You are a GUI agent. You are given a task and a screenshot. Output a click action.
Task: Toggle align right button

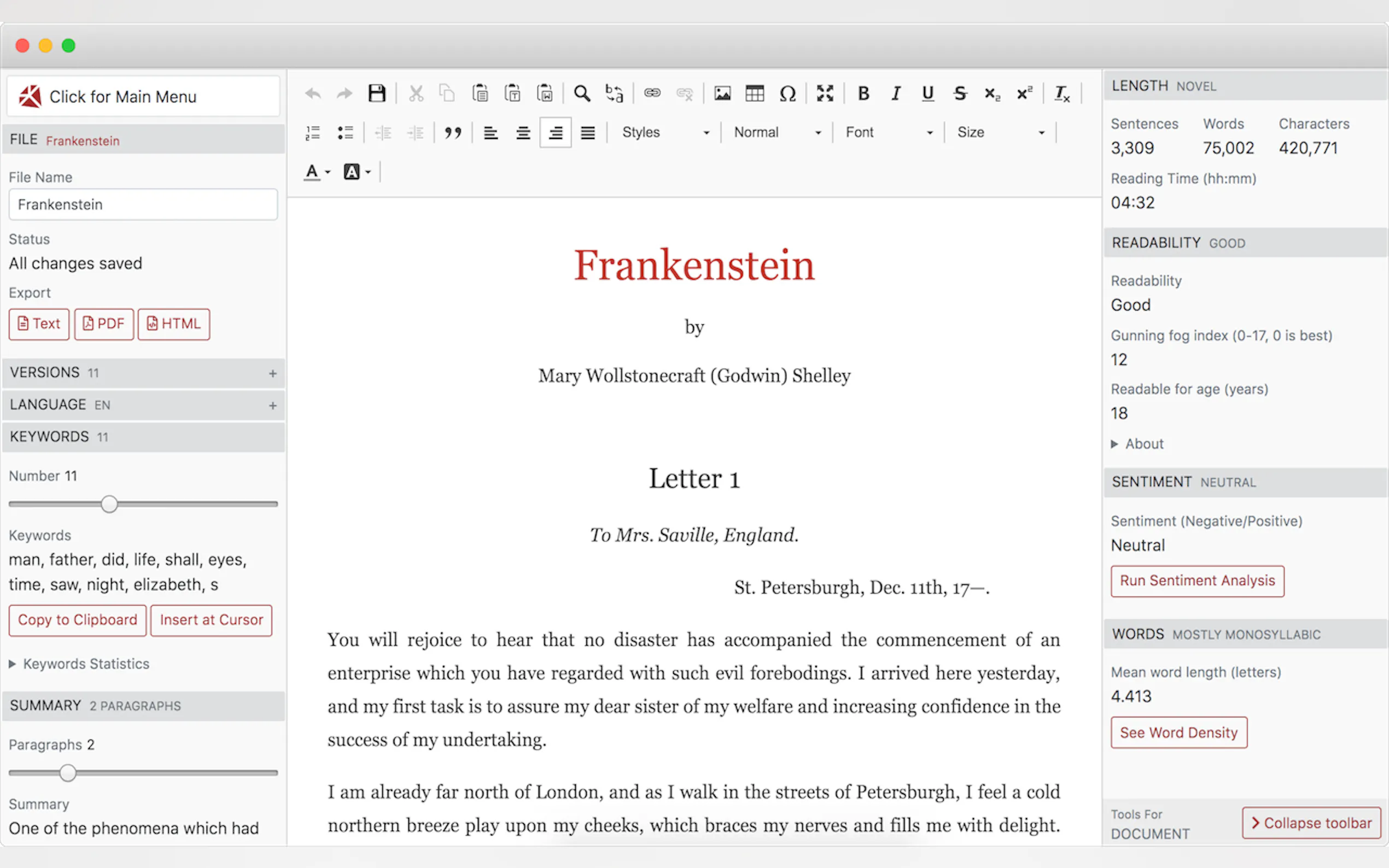tap(555, 133)
